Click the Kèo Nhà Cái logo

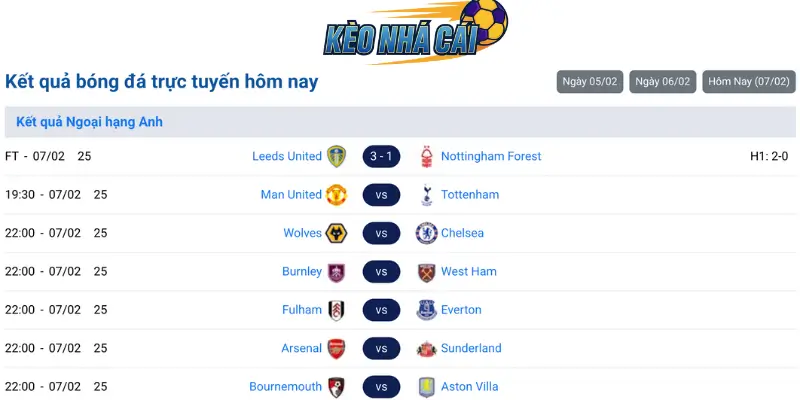tap(414, 32)
